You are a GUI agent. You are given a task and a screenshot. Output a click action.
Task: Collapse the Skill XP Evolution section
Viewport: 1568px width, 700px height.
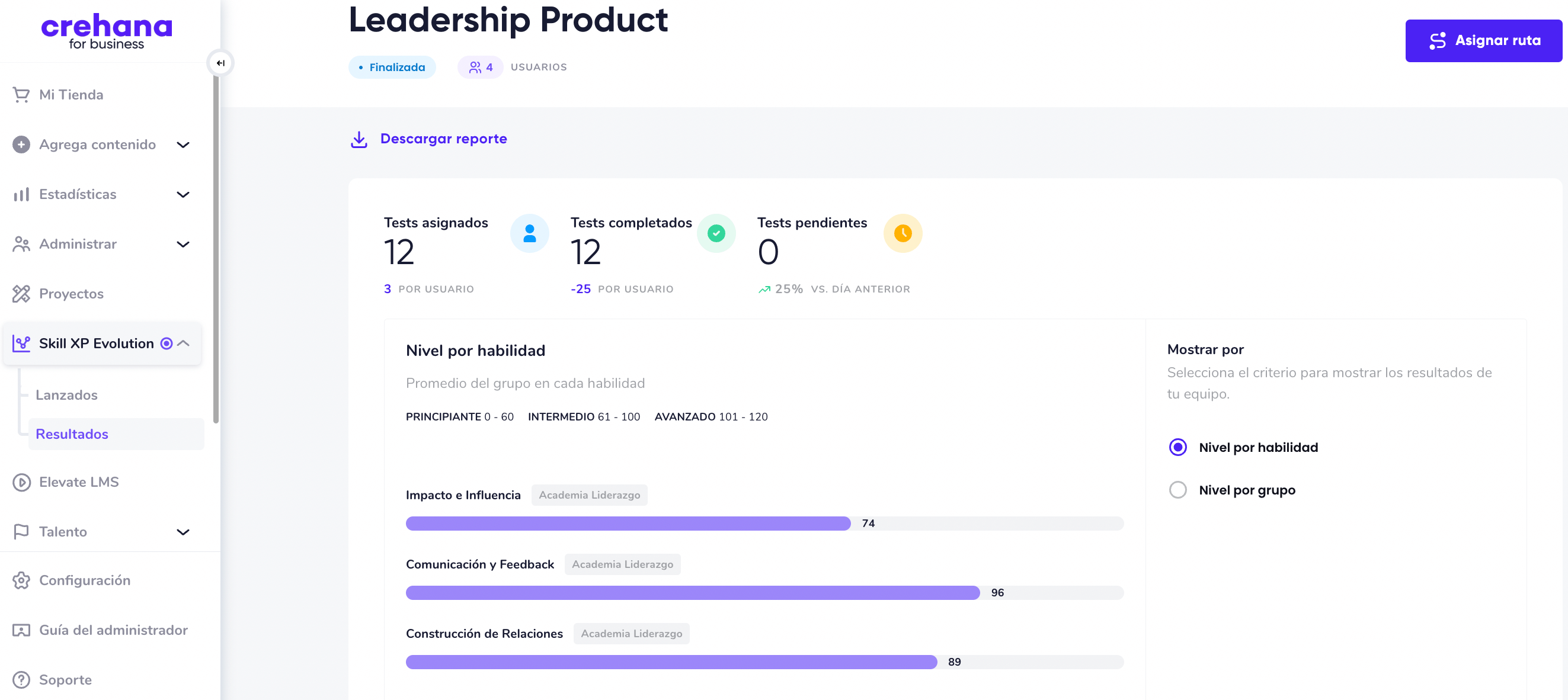184,343
